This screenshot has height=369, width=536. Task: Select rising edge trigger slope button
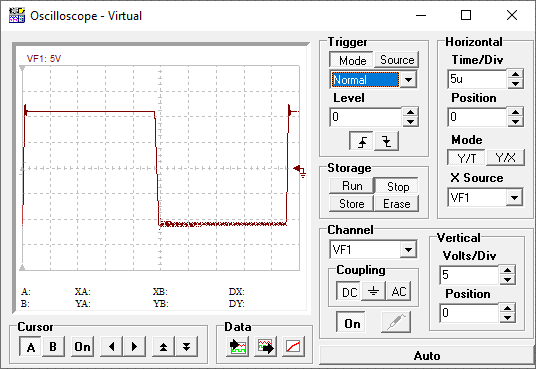click(362, 141)
